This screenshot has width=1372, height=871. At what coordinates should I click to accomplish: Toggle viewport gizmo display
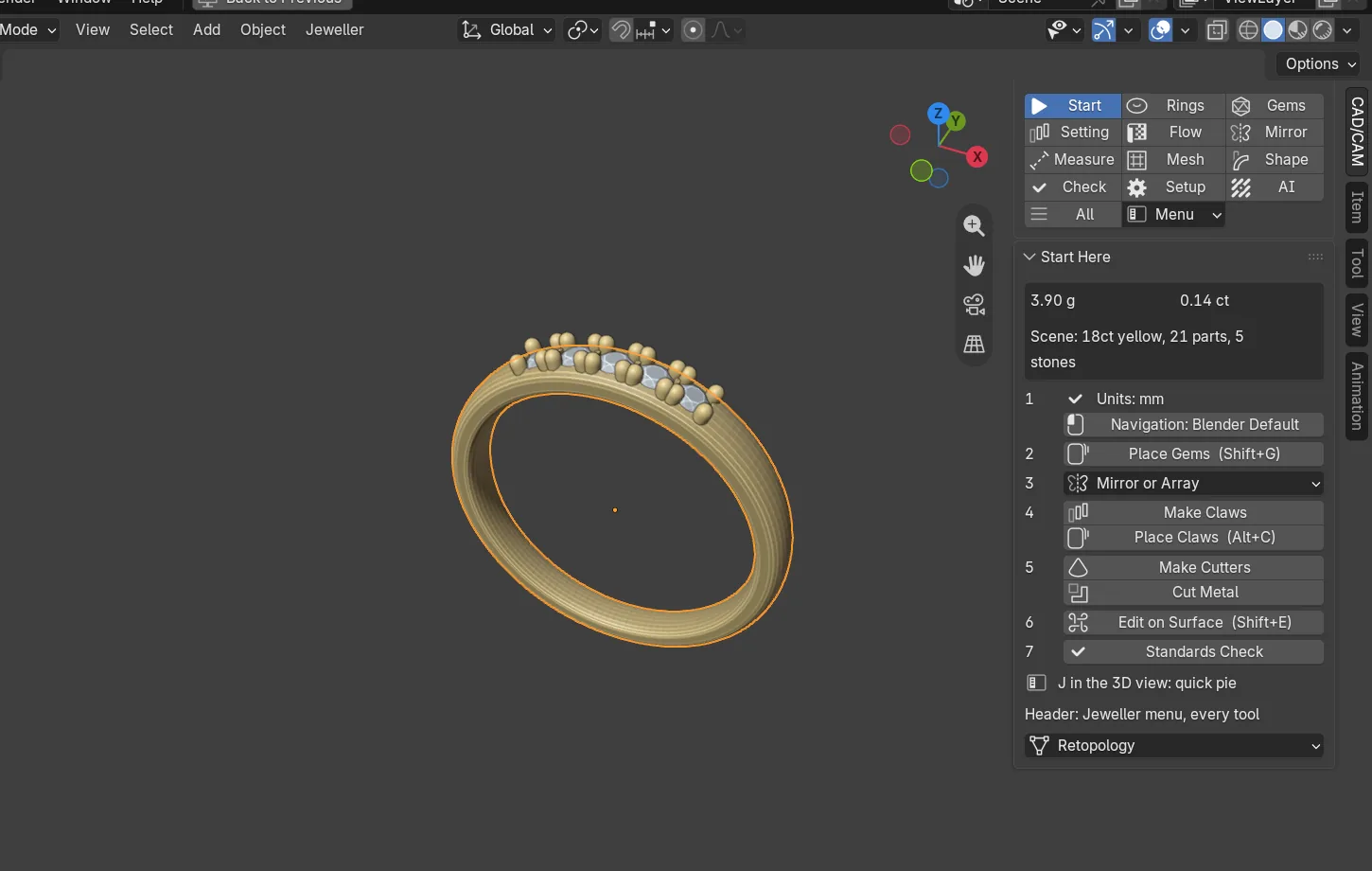1103,30
